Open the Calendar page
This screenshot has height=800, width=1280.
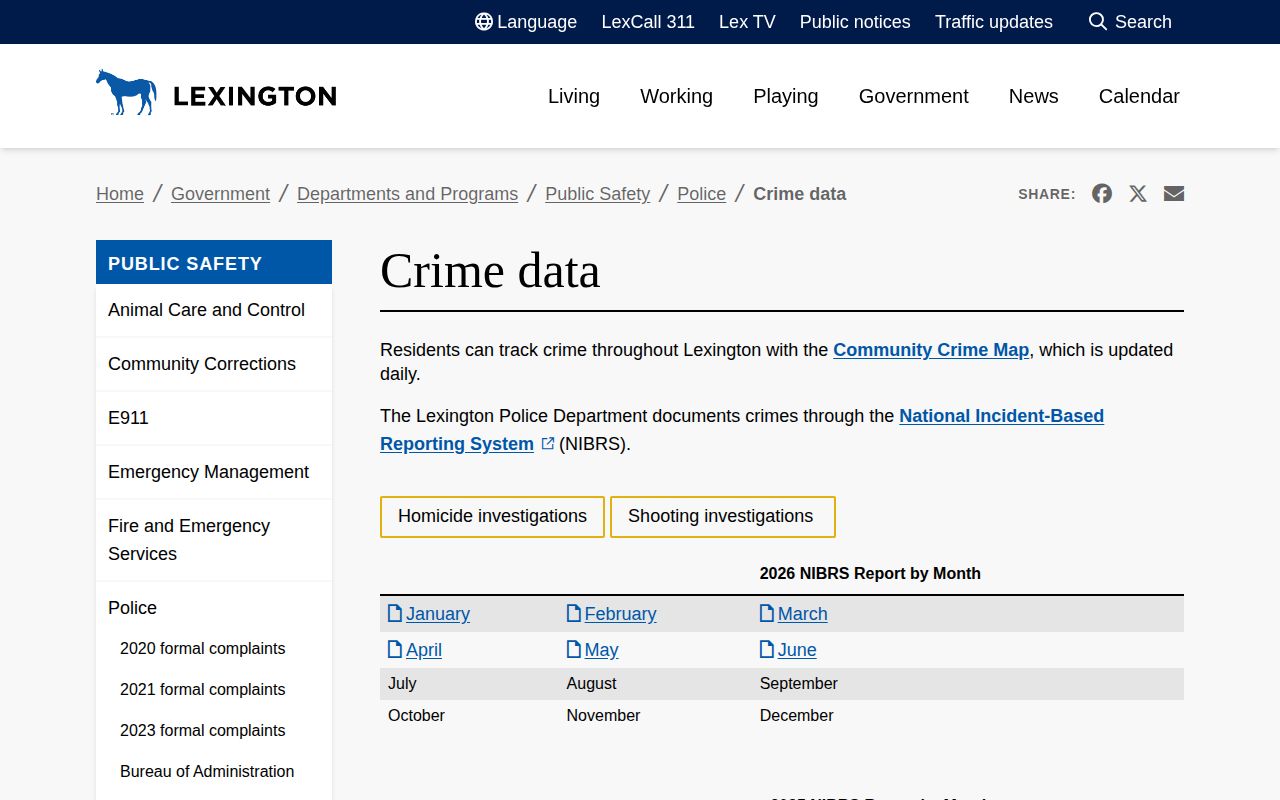tap(1139, 96)
